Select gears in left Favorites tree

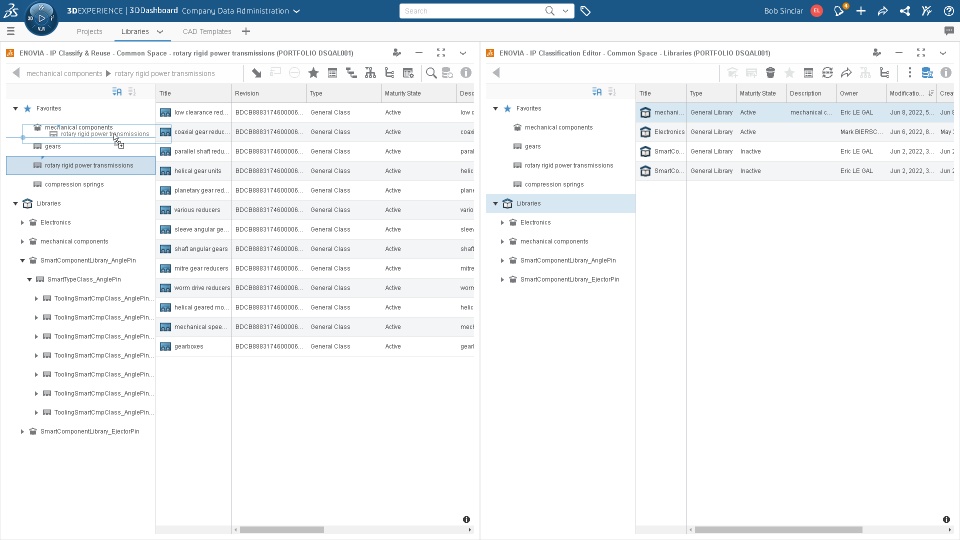click(53, 146)
